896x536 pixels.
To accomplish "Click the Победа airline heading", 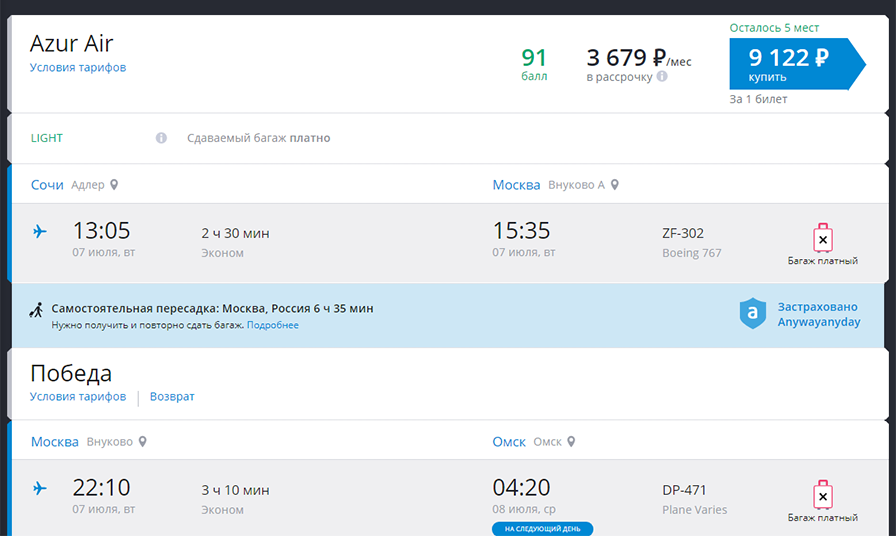I will pos(71,373).
